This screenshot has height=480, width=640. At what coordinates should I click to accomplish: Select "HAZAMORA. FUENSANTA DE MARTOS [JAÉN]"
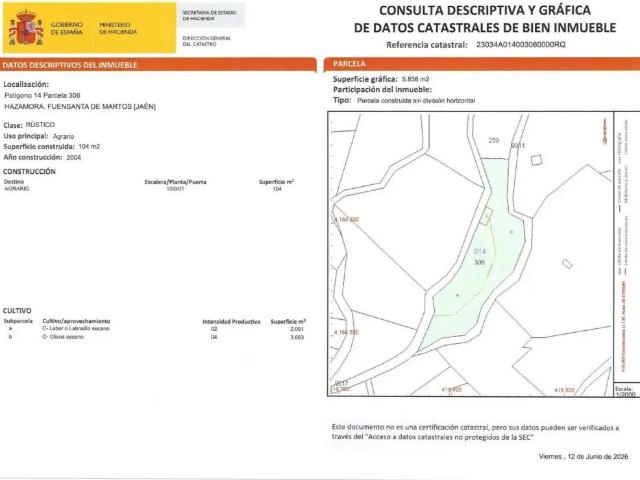click(x=80, y=107)
